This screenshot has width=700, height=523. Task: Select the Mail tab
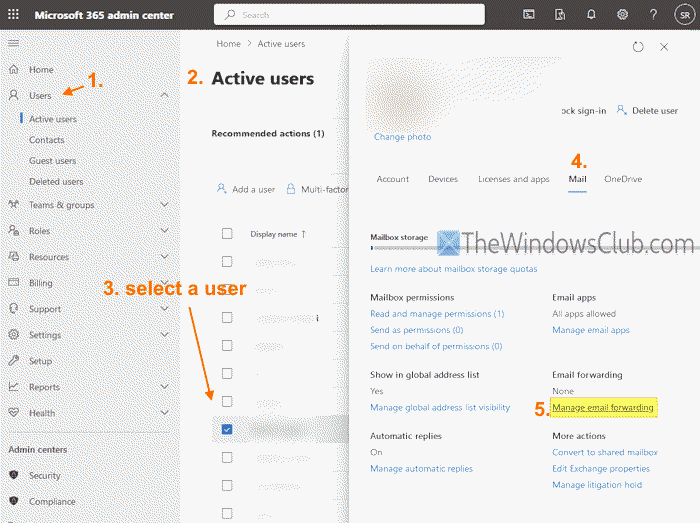pyautogui.click(x=577, y=179)
